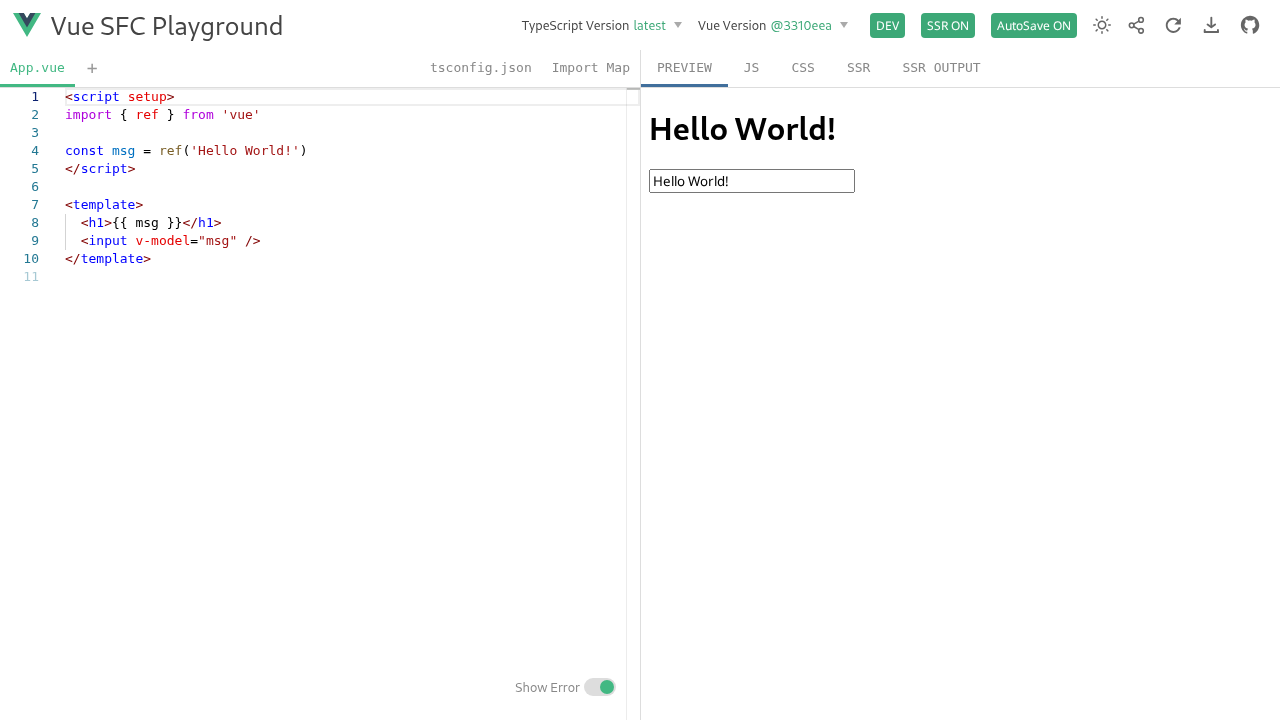Select the App.vue file tab
The width and height of the screenshot is (1280, 720).
(37, 68)
